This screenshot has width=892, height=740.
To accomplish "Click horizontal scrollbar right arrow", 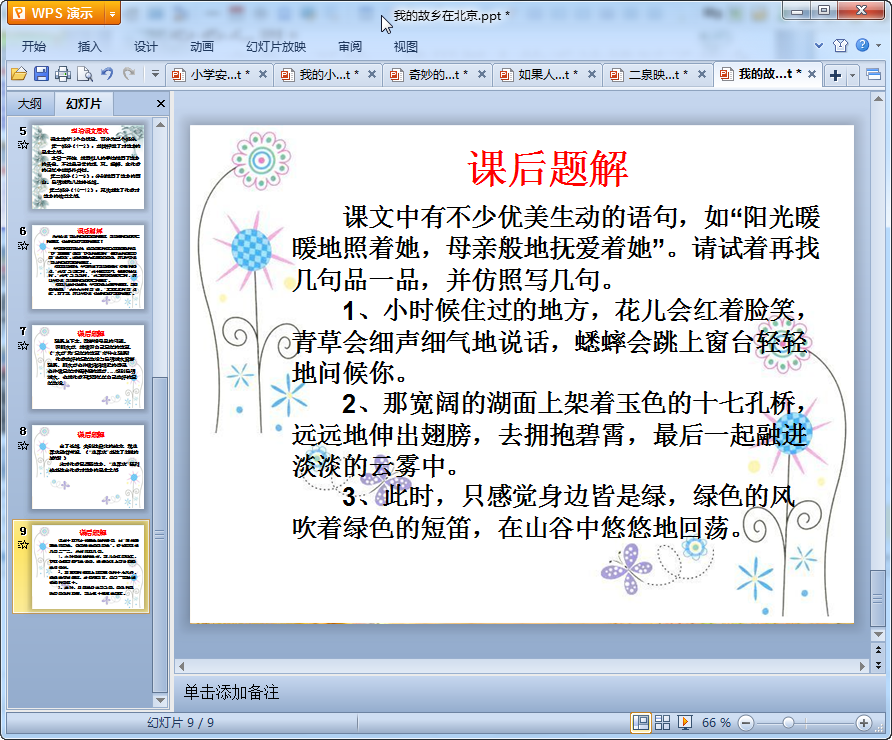I will coord(862,666).
